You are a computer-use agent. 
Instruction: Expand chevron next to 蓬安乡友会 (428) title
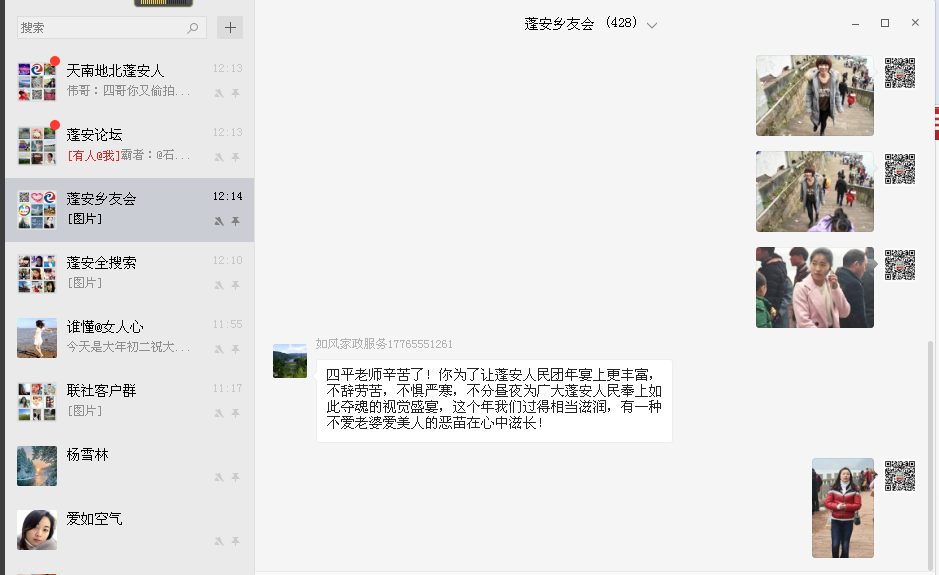(x=652, y=25)
